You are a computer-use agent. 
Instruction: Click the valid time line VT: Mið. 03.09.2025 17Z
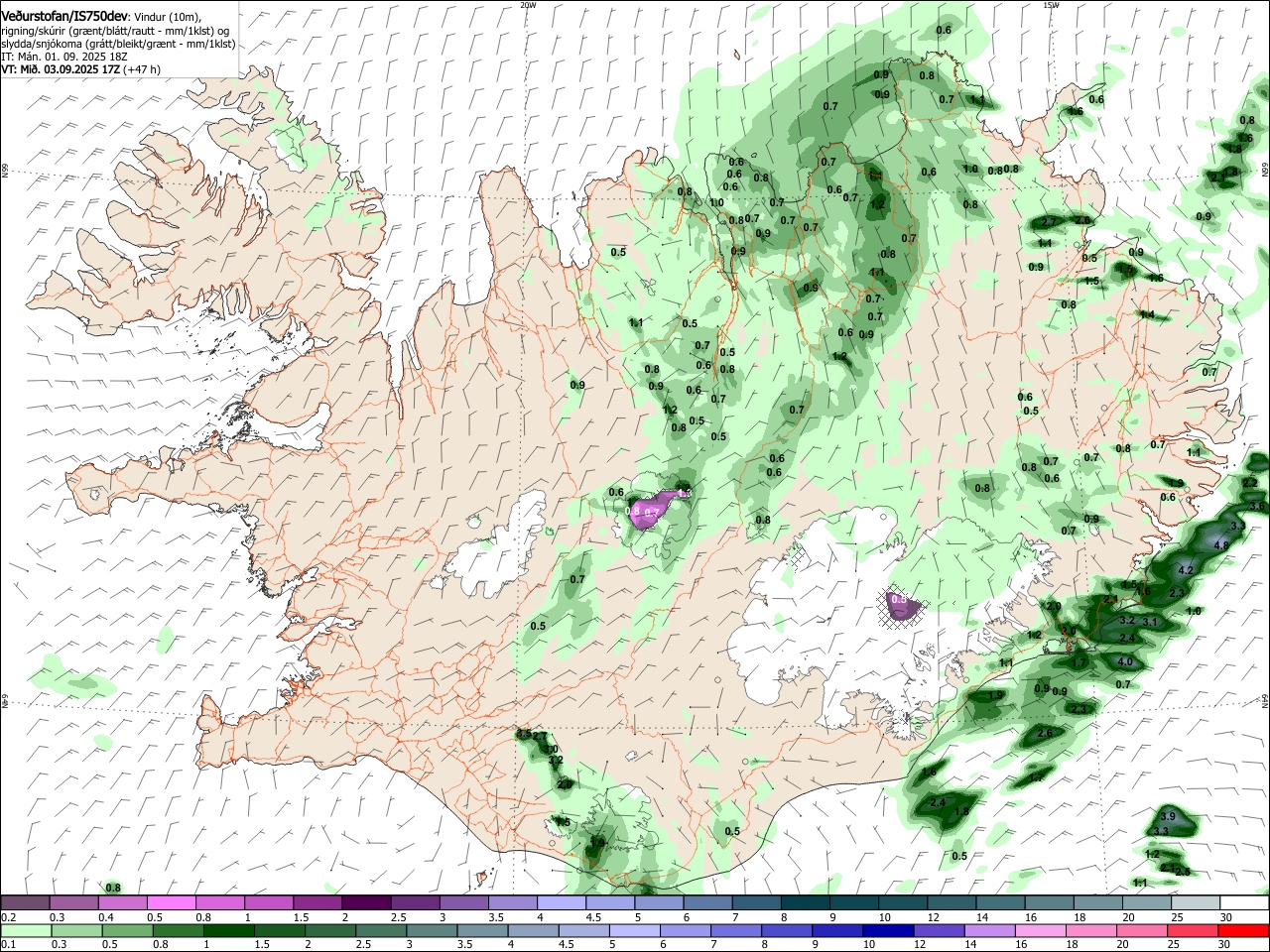(61, 69)
